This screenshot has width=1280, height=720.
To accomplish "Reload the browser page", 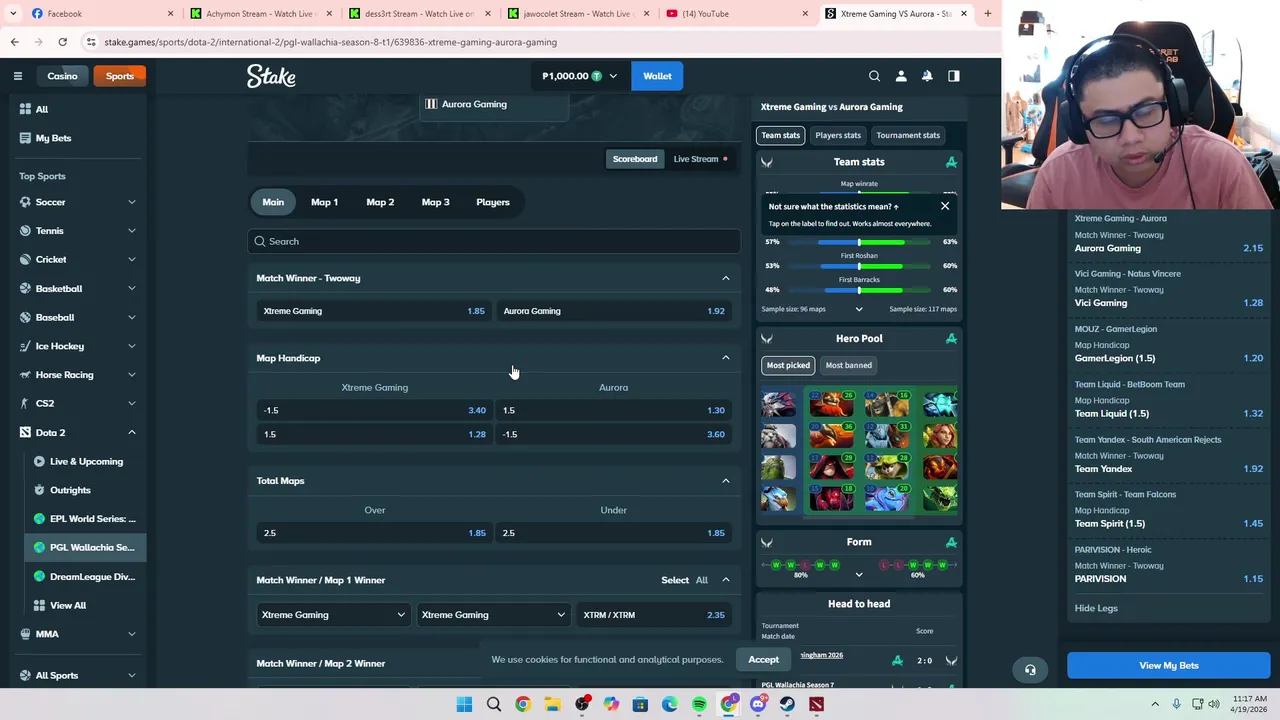I will (62, 42).
